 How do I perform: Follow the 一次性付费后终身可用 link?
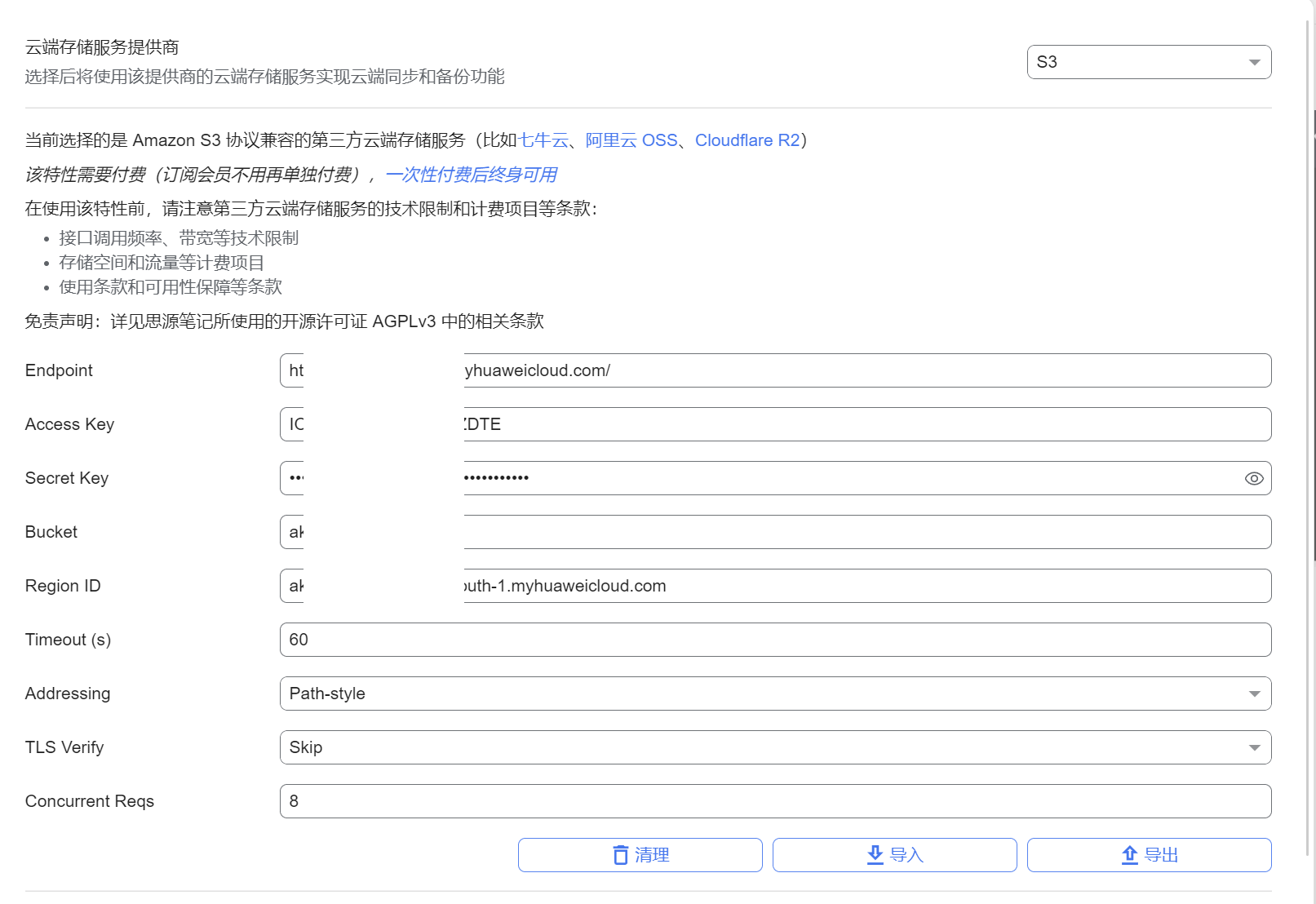click(471, 175)
